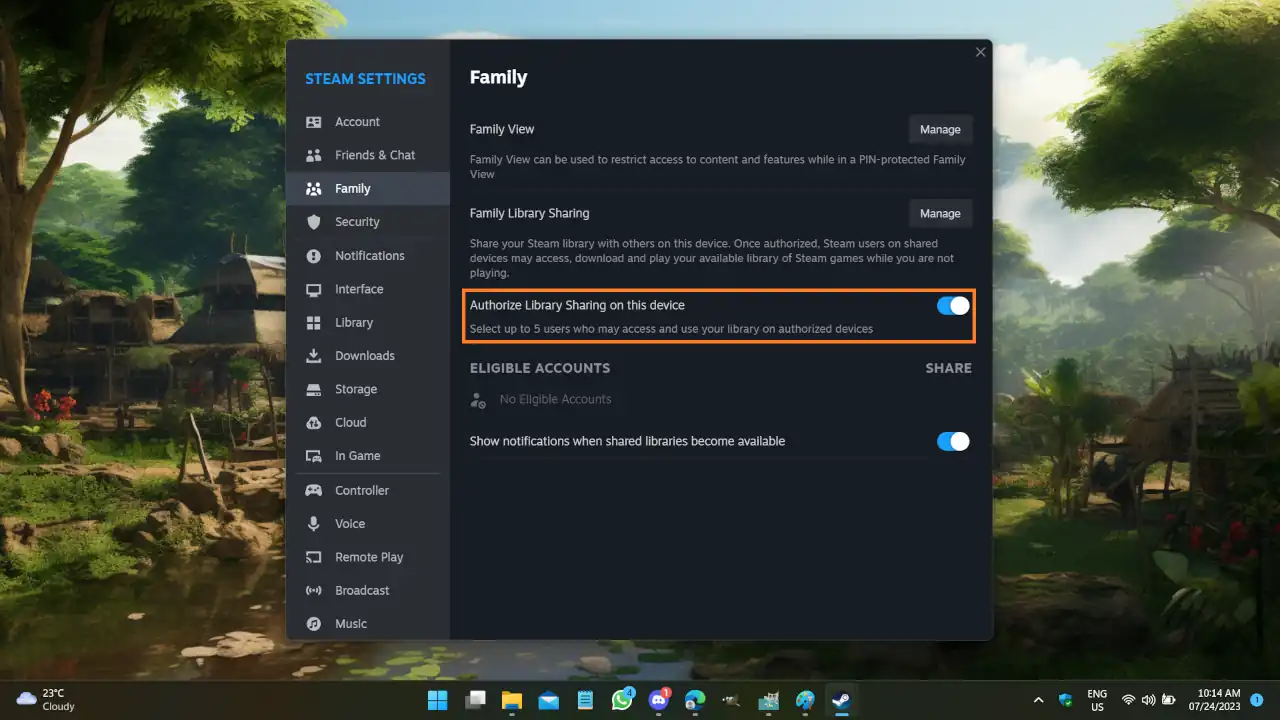Click the Security shield icon
The height and width of the screenshot is (720, 1280).
point(314,222)
